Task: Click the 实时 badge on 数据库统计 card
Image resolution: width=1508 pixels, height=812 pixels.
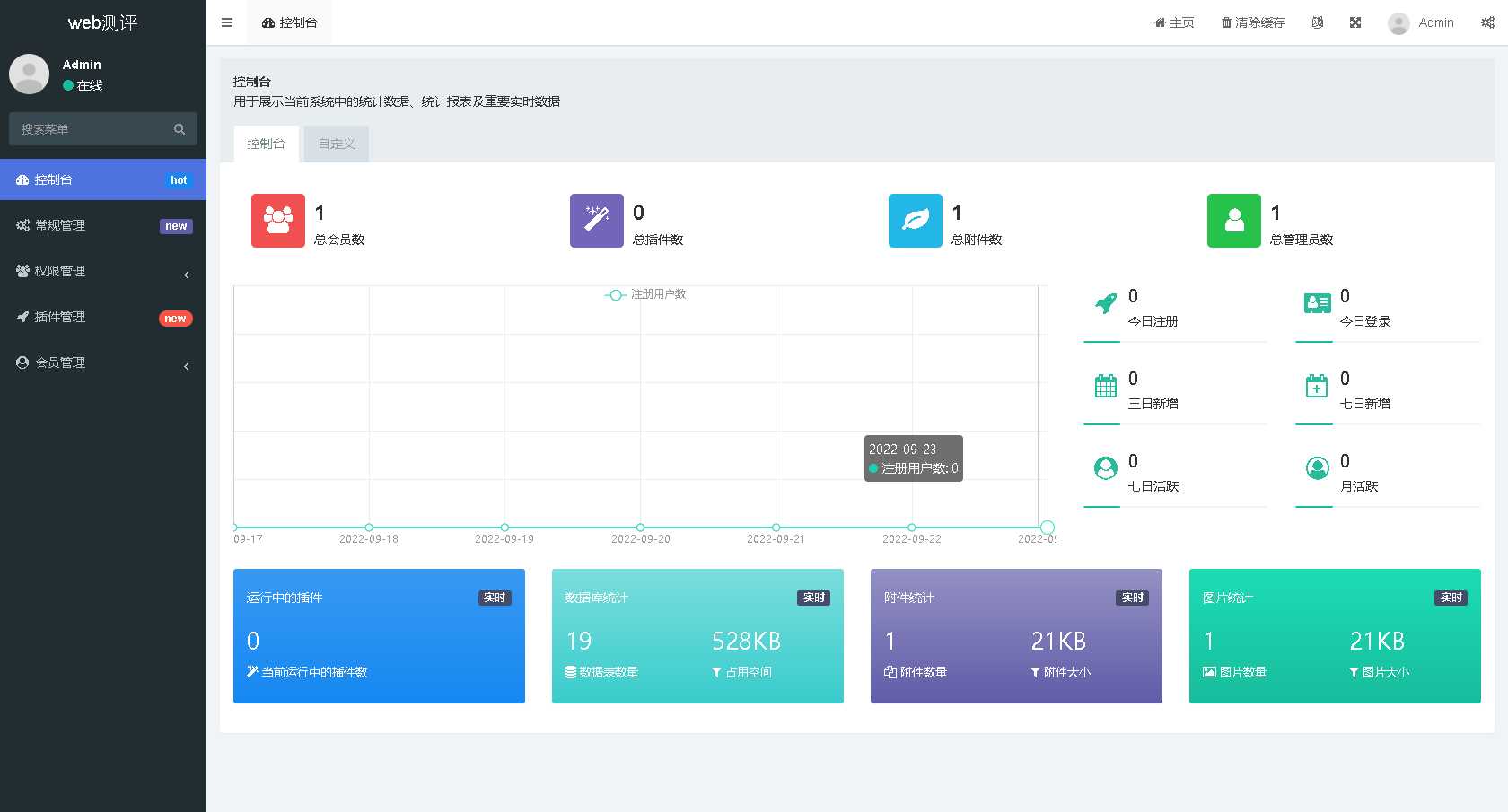Action: (x=814, y=598)
